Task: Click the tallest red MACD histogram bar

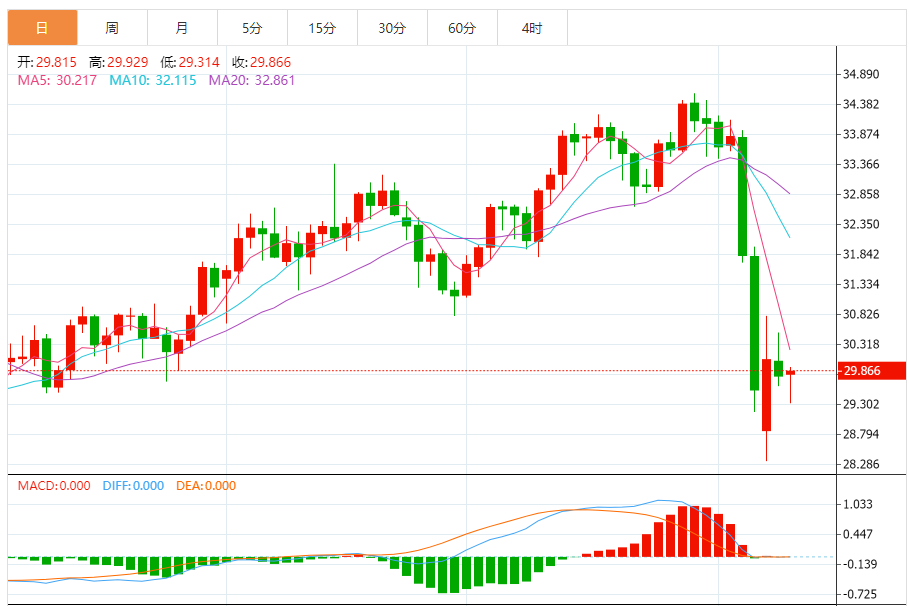Action: pos(695,531)
